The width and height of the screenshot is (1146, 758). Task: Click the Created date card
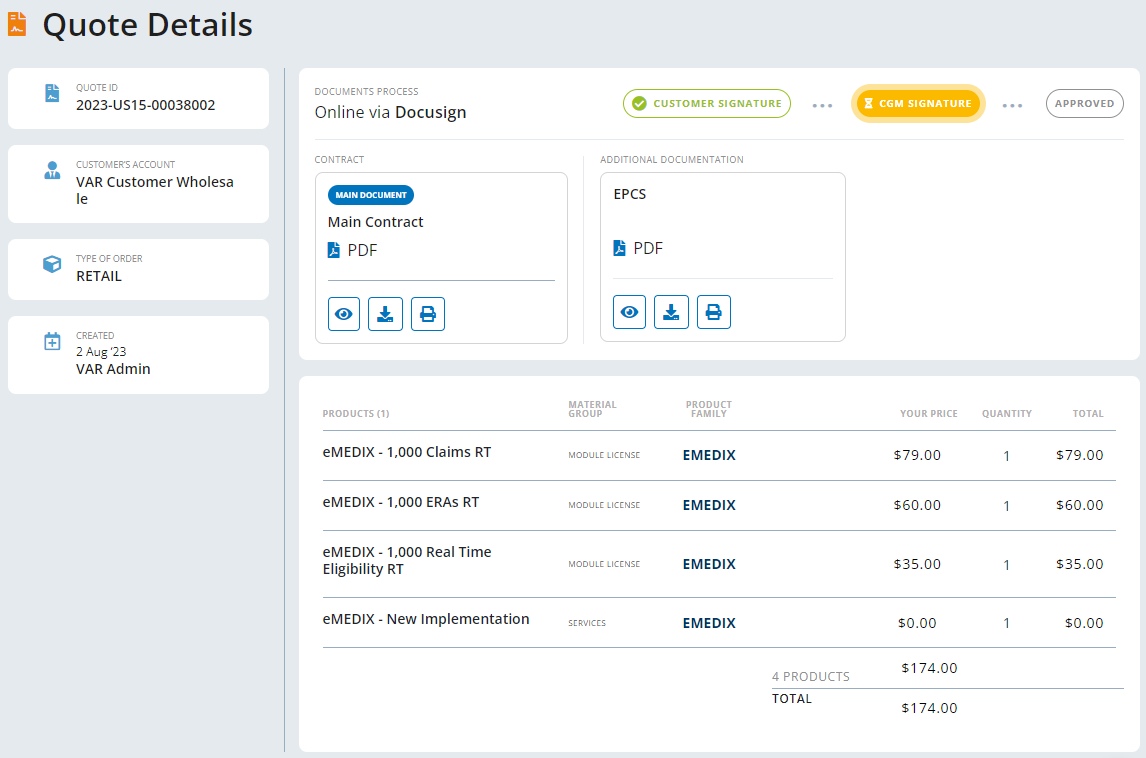click(x=138, y=354)
